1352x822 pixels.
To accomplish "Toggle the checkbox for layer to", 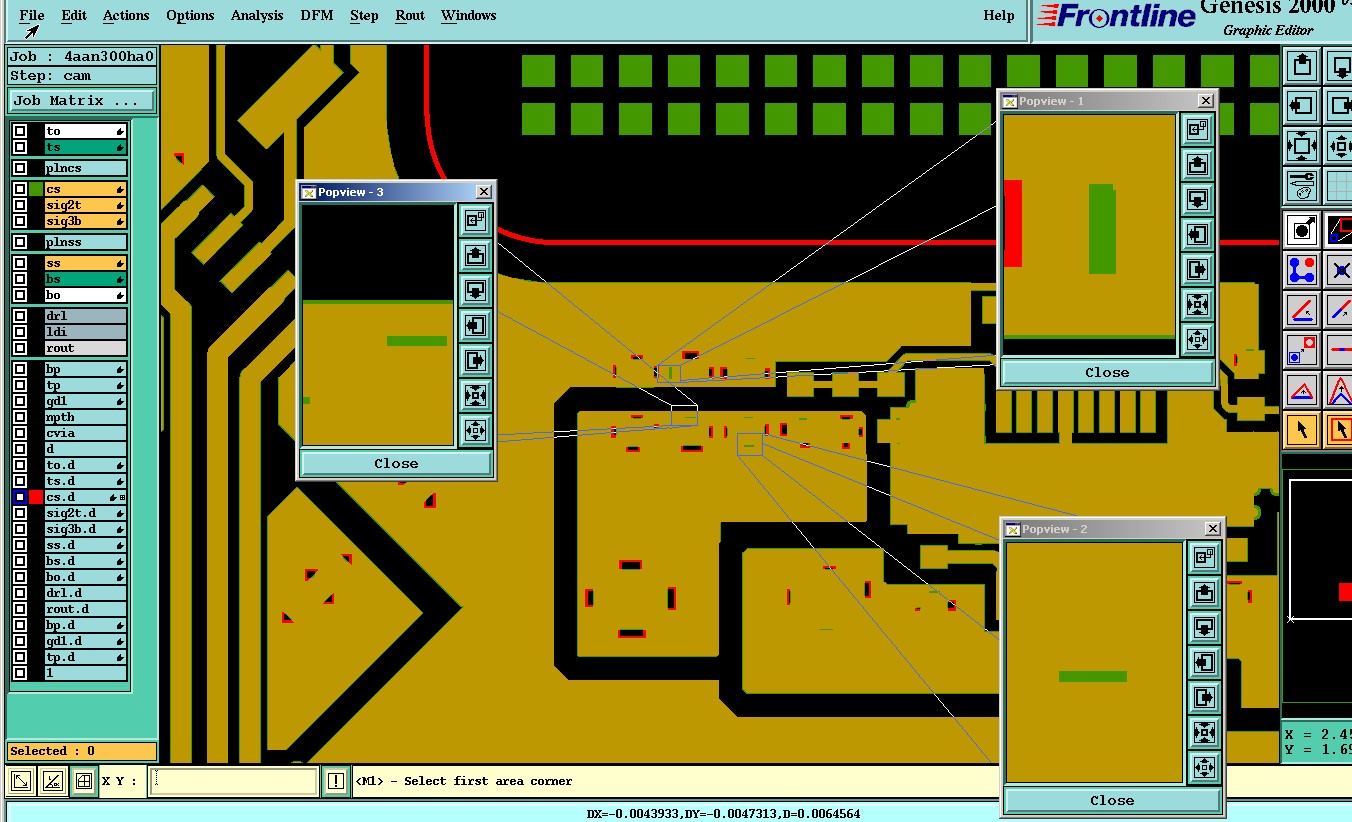I will coord(20,131).
